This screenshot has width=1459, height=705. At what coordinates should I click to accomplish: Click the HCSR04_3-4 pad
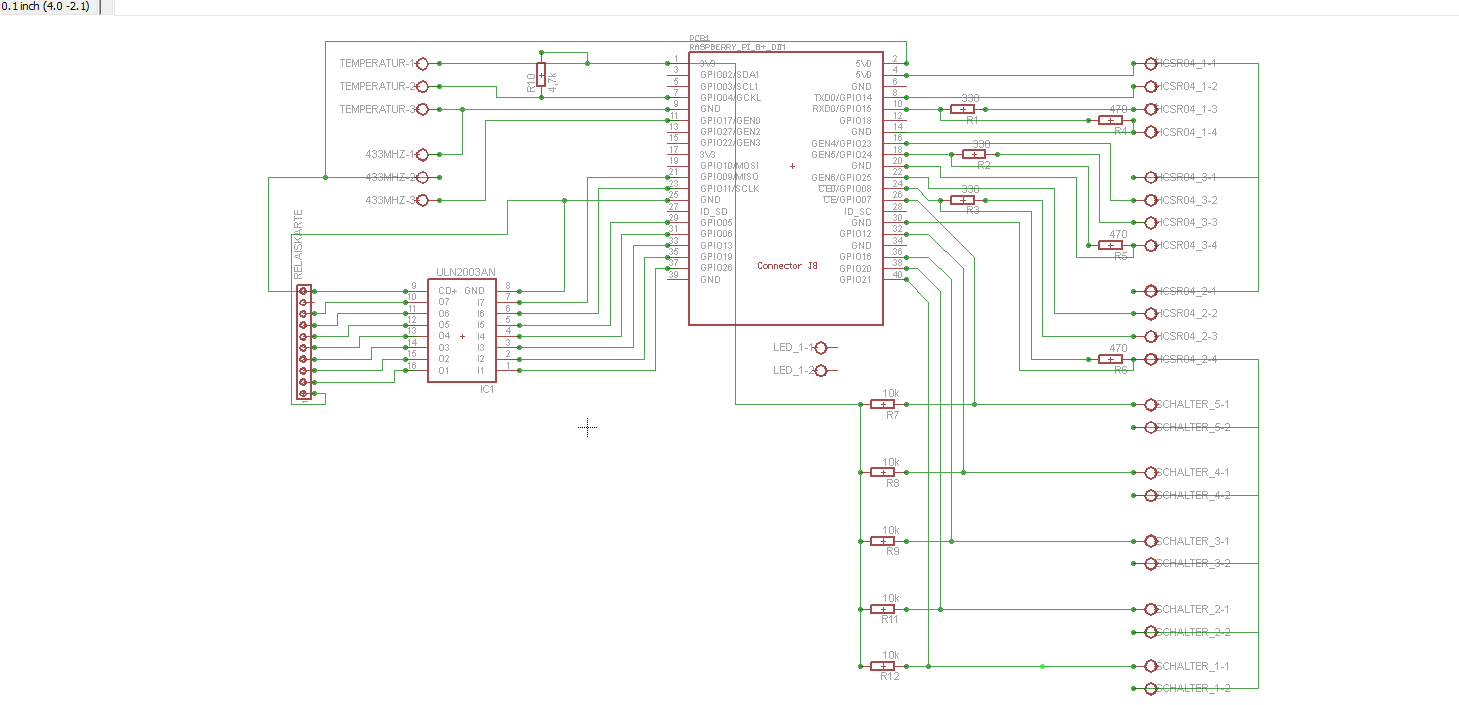[1150, 245]
